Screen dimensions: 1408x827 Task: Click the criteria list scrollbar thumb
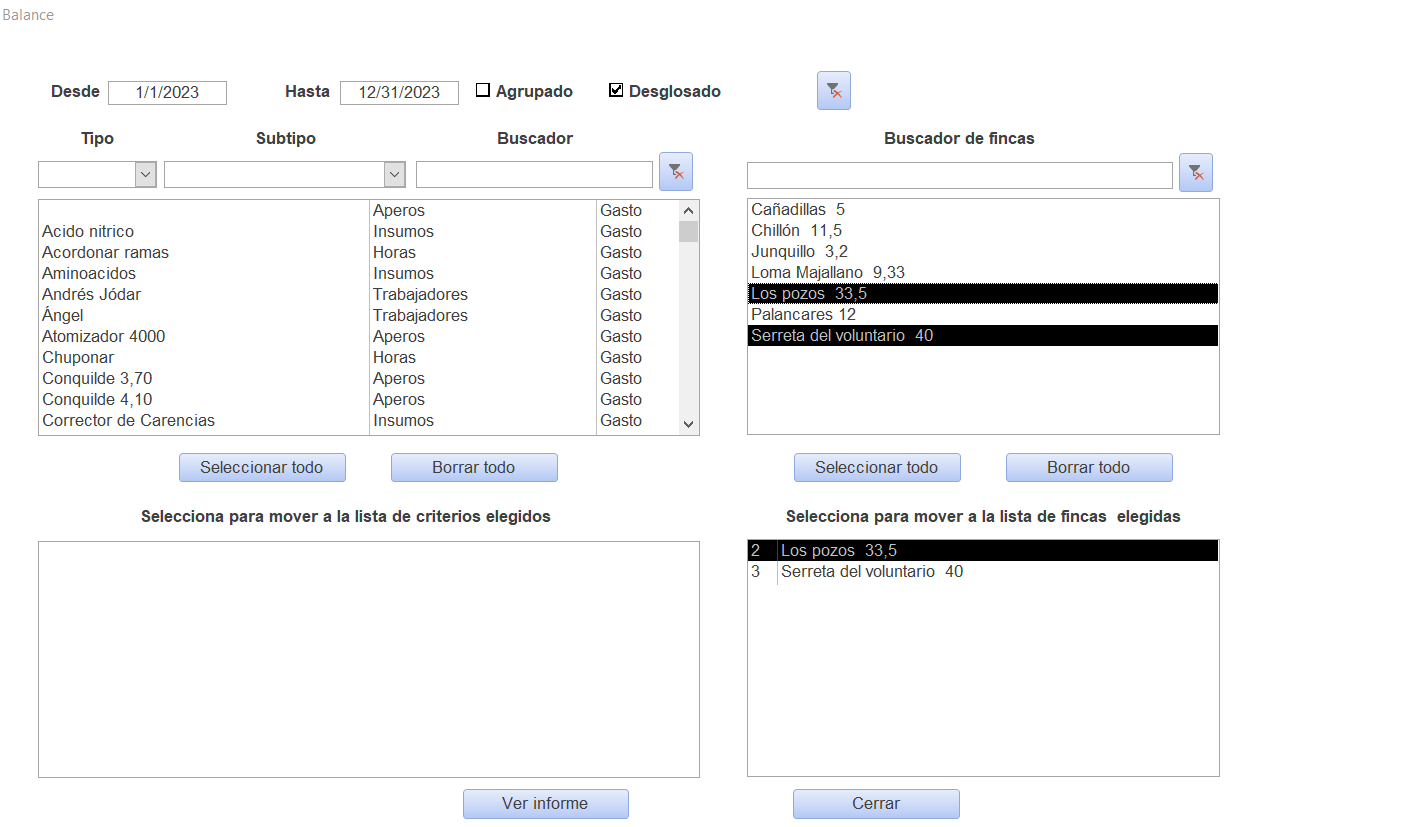coord(688,232)
